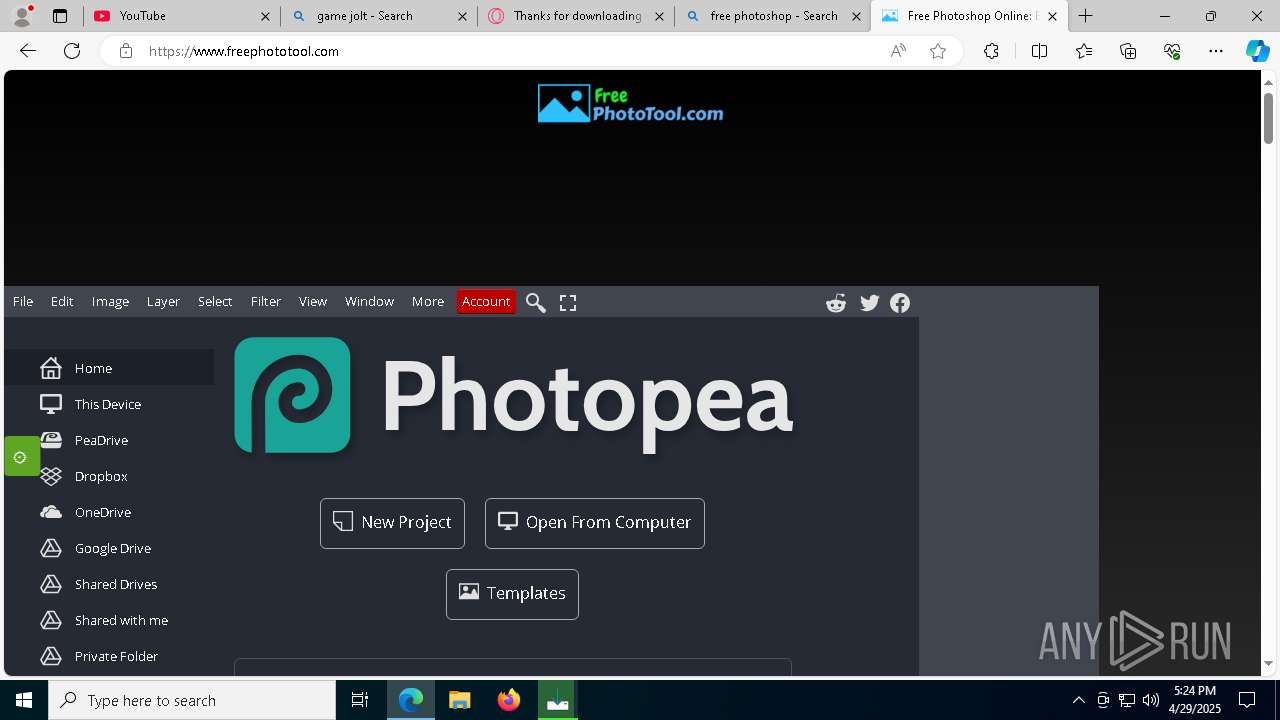The width and height of the screenshot is (1280, 720).
Task: Open OneDrive storage in sidebar
Action: click(x=110, y=512)
